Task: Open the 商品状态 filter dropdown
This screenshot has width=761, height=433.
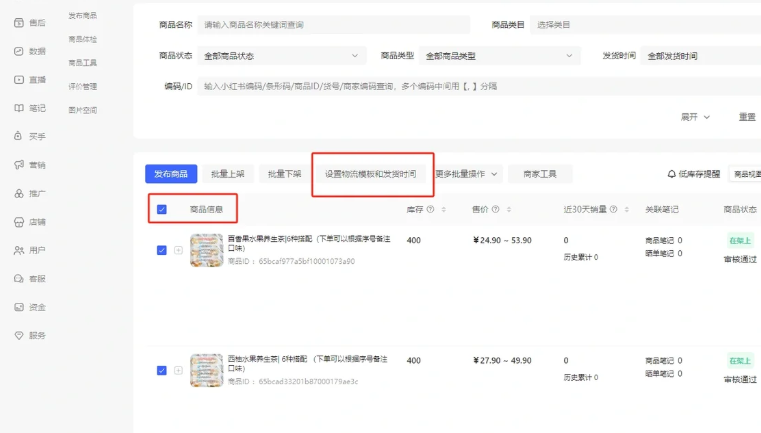Action: click(281, 56)
